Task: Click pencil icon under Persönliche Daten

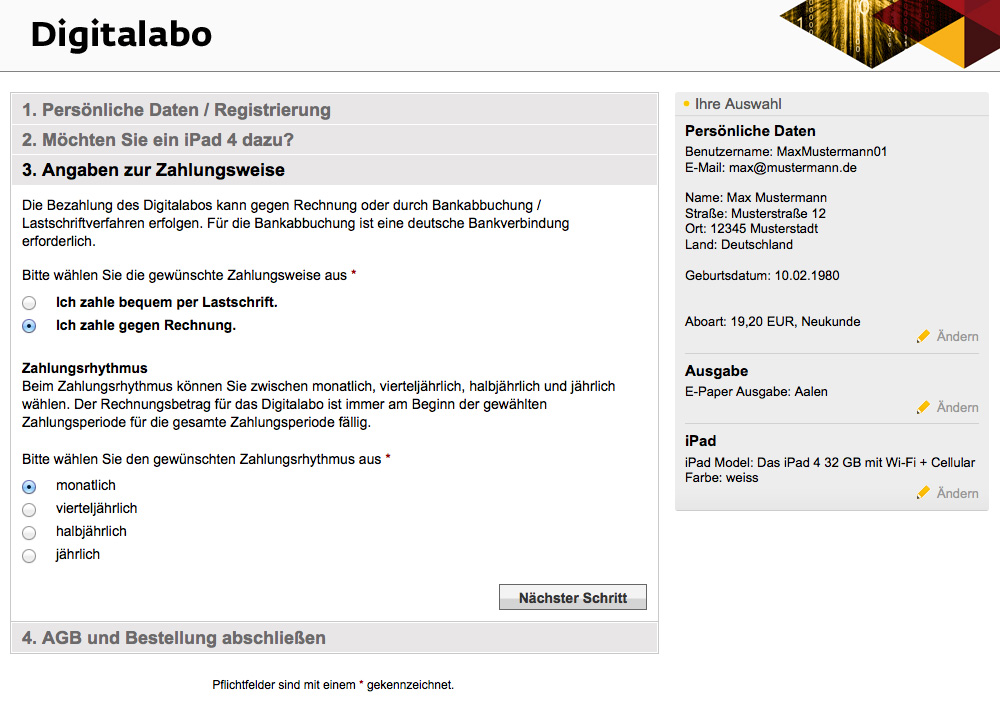Action: pyautogui.click(x=923, y=337)
